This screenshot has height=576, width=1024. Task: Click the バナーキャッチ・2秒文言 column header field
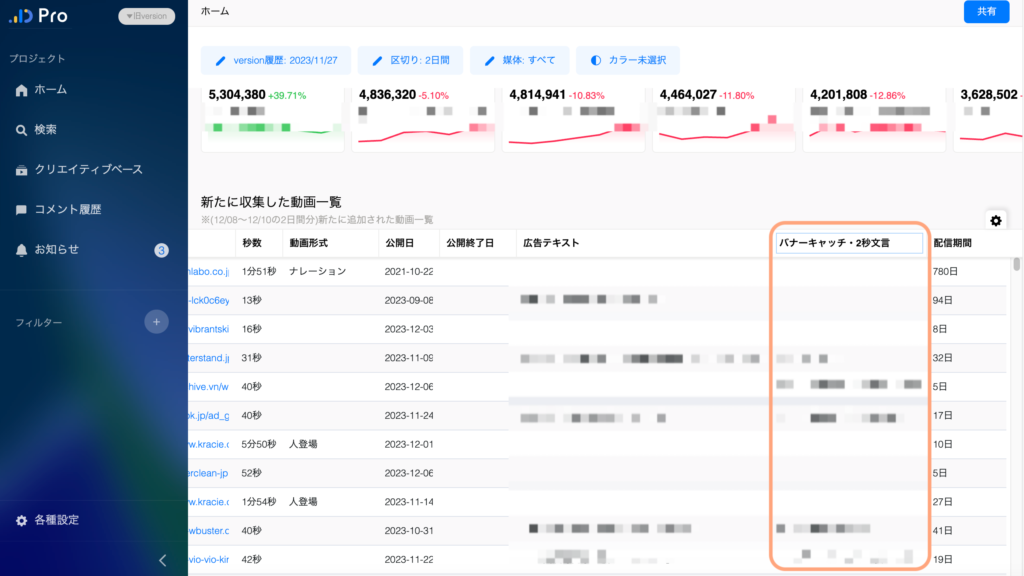(849, 243)
